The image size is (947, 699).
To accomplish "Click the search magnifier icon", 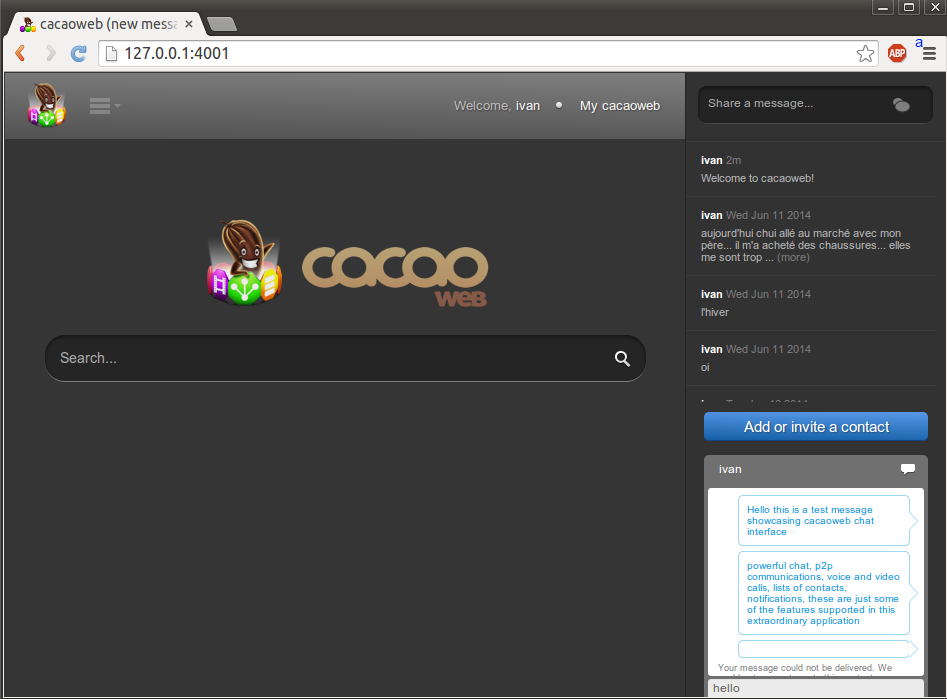I will pos(622,358).
